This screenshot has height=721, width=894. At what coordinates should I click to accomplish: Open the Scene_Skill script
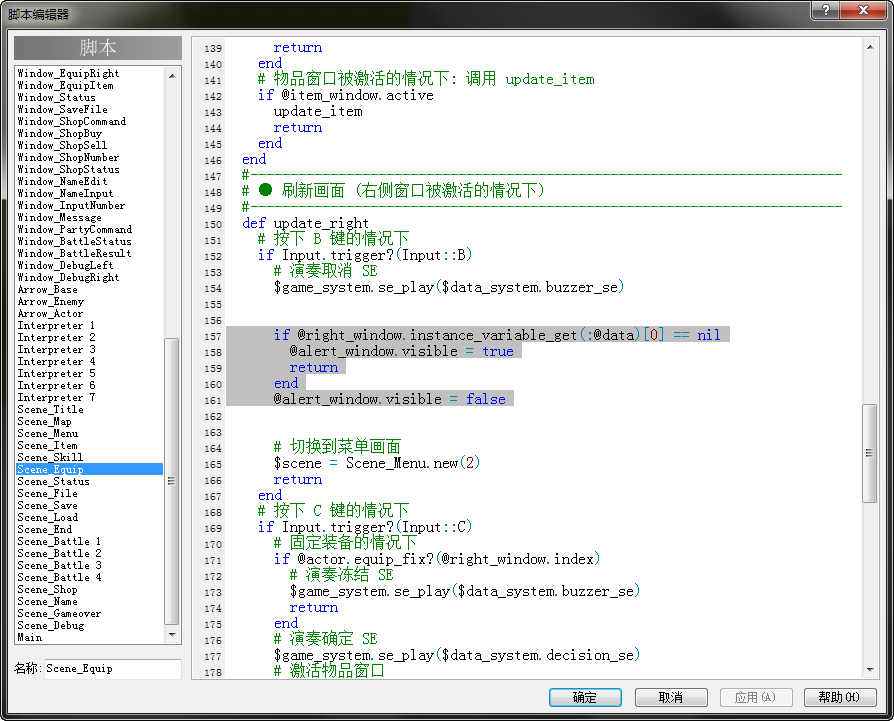(x=50, y=457)
